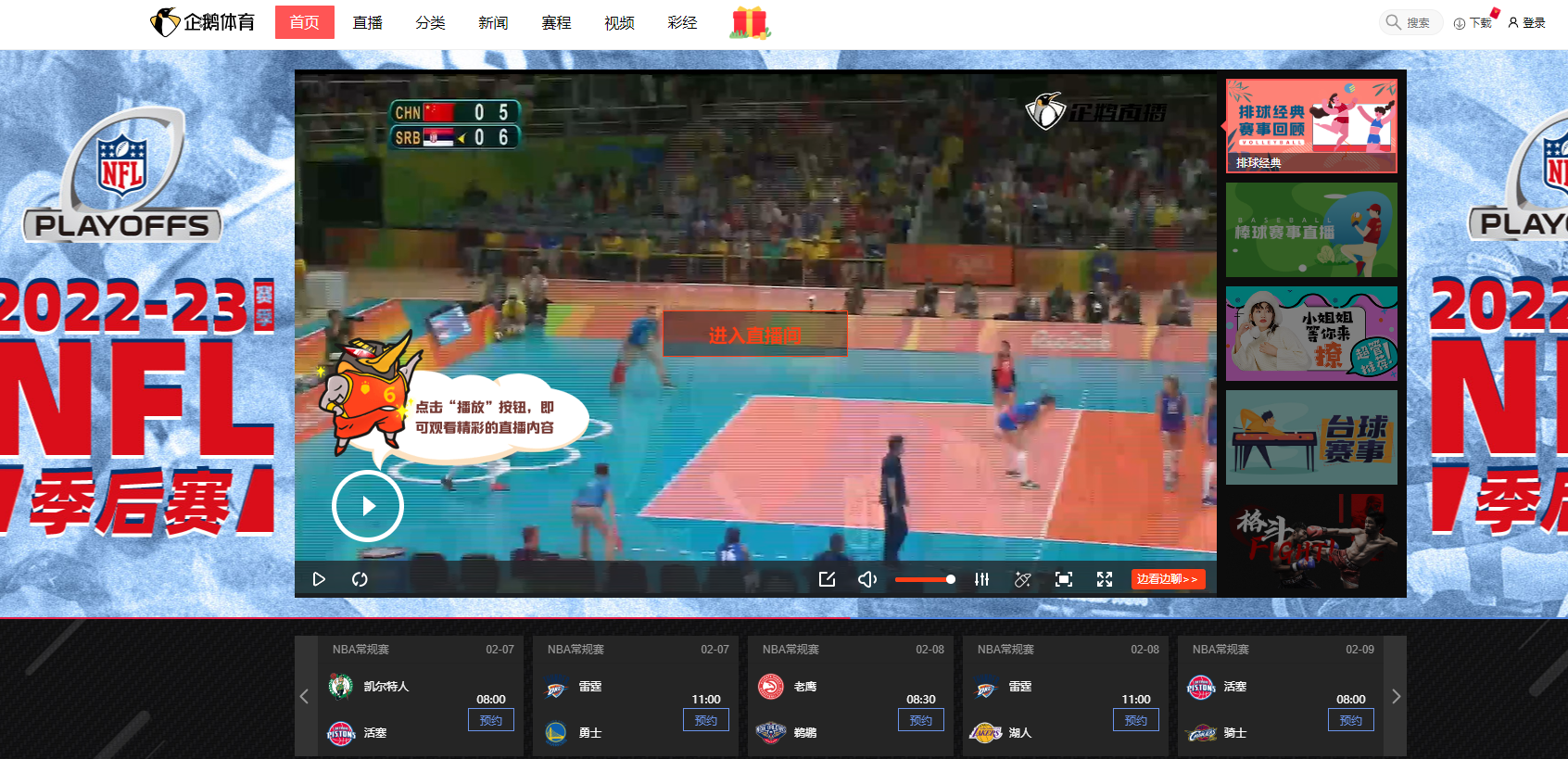Click the Pistons logo in 骑士 match card
Image resolution: width=1568 pixels, height=759 pixels.
tap(1200, 687)
